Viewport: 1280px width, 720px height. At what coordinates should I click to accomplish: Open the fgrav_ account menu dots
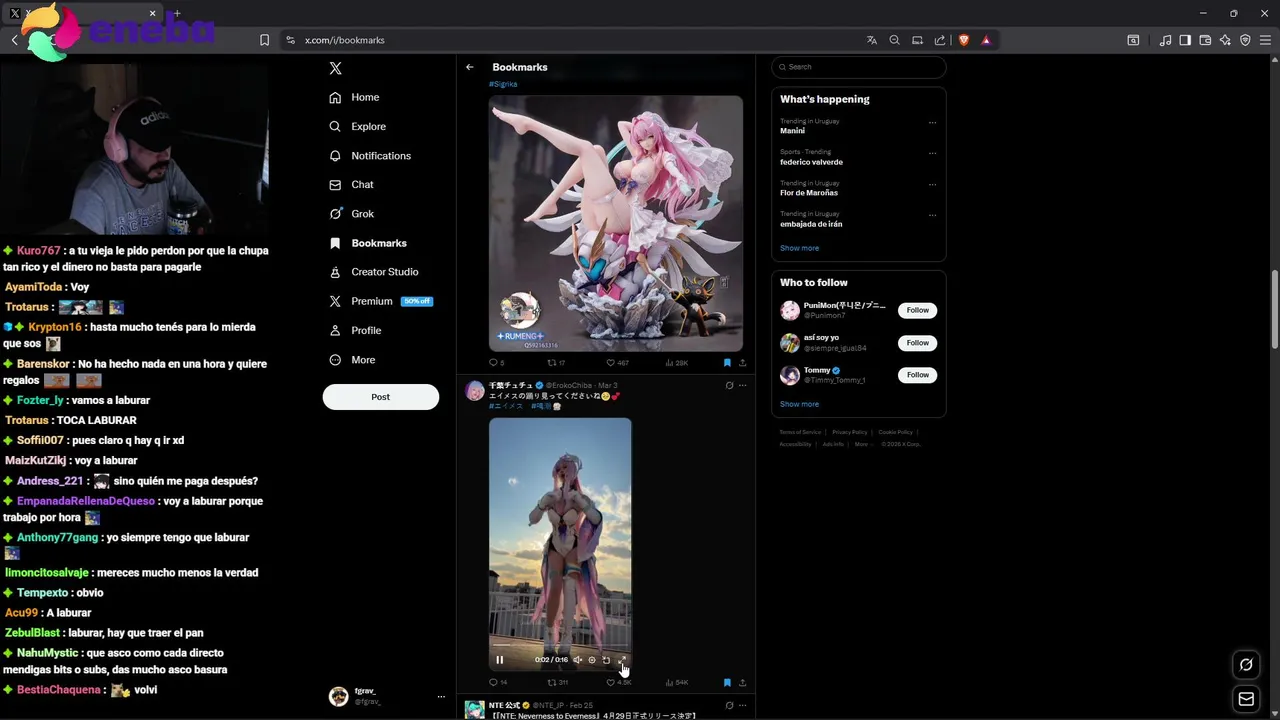pyautogui.click(x=441, y=697)
